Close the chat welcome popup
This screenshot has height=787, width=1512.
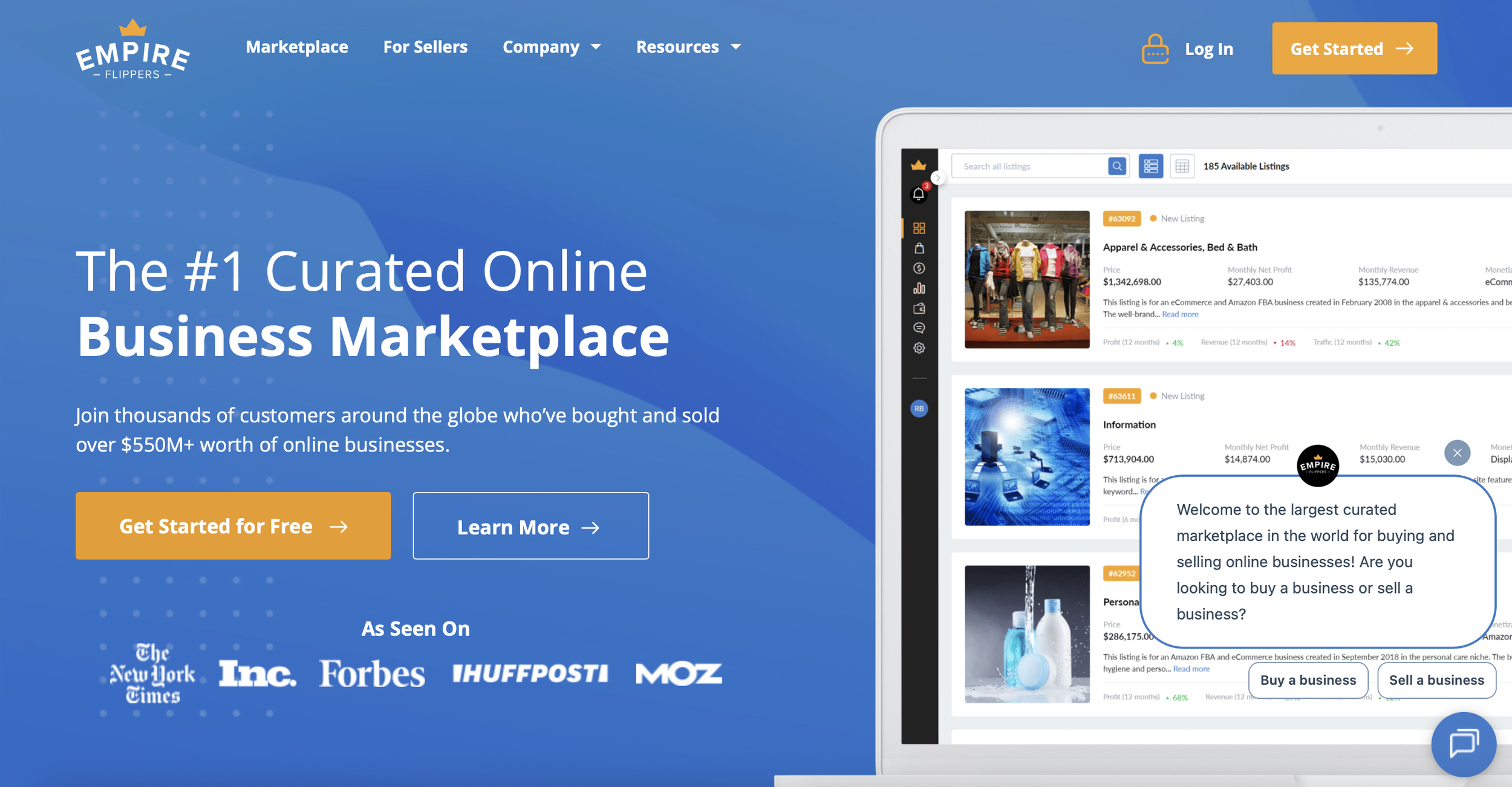pos(1457,453)
